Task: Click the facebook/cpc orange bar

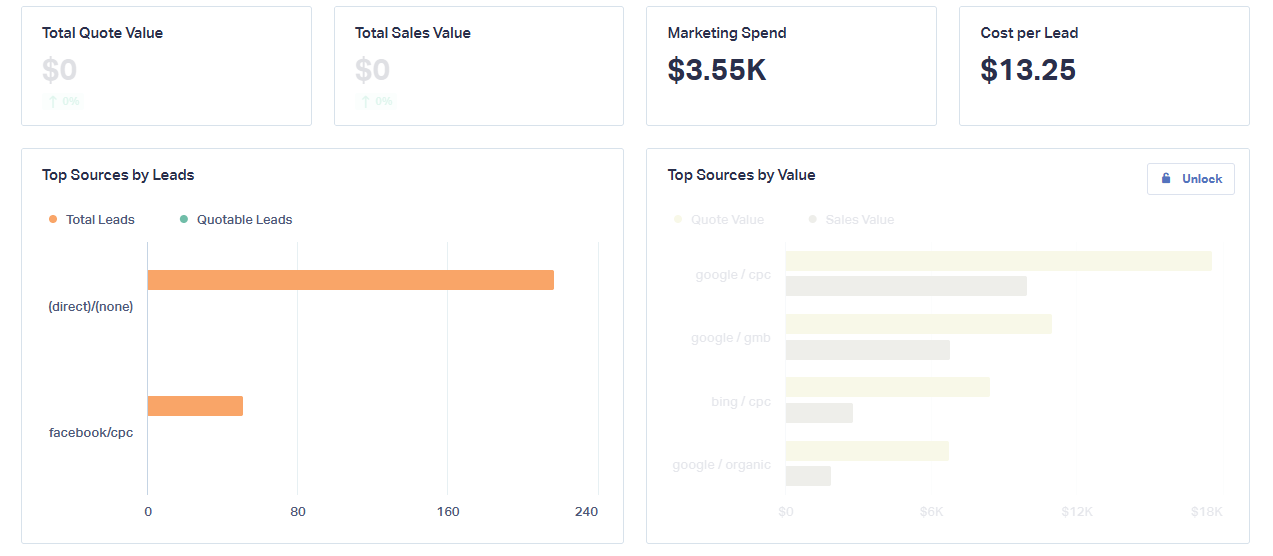Action: coord(195,406)
